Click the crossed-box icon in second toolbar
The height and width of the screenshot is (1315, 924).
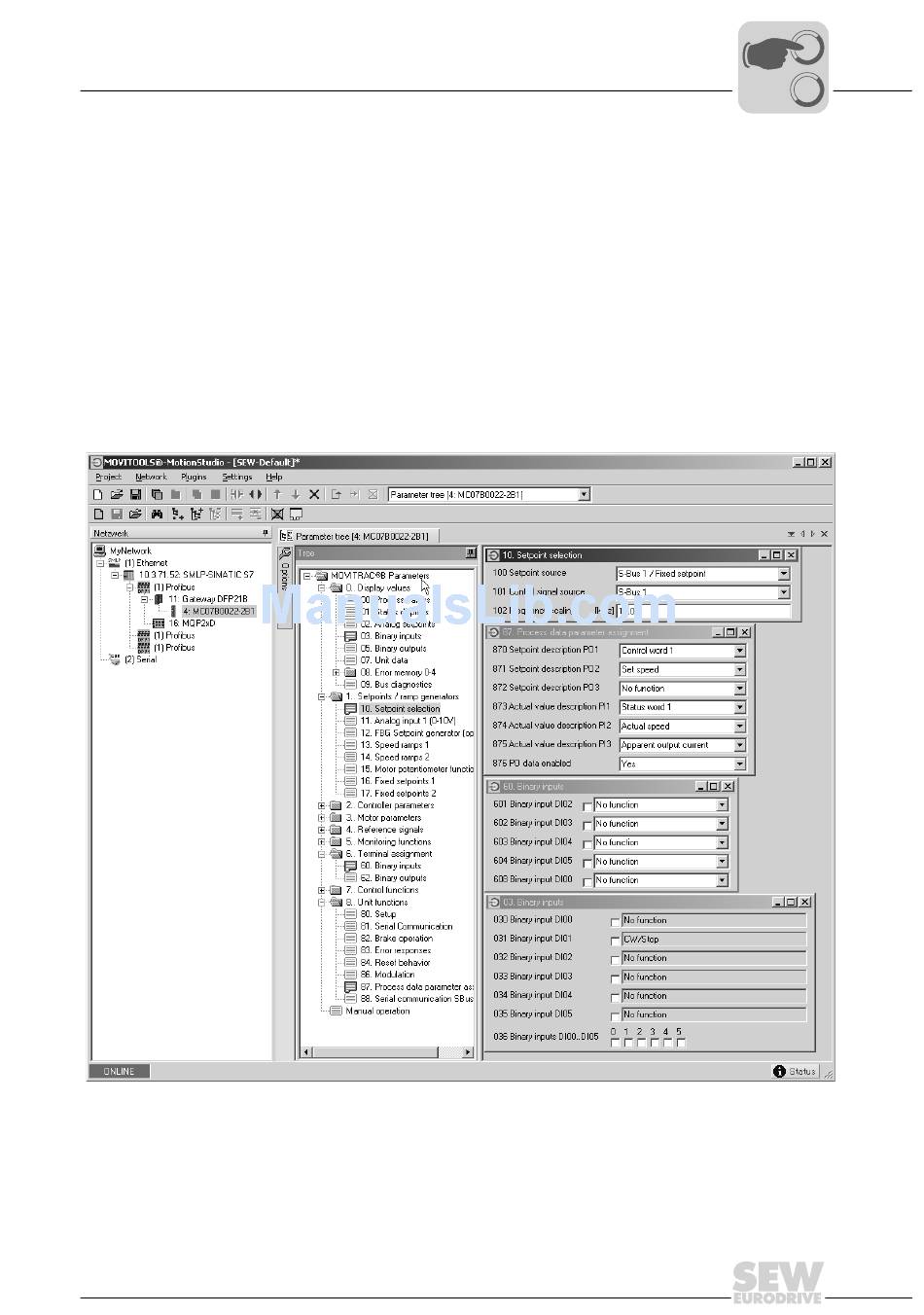(277, 514)
